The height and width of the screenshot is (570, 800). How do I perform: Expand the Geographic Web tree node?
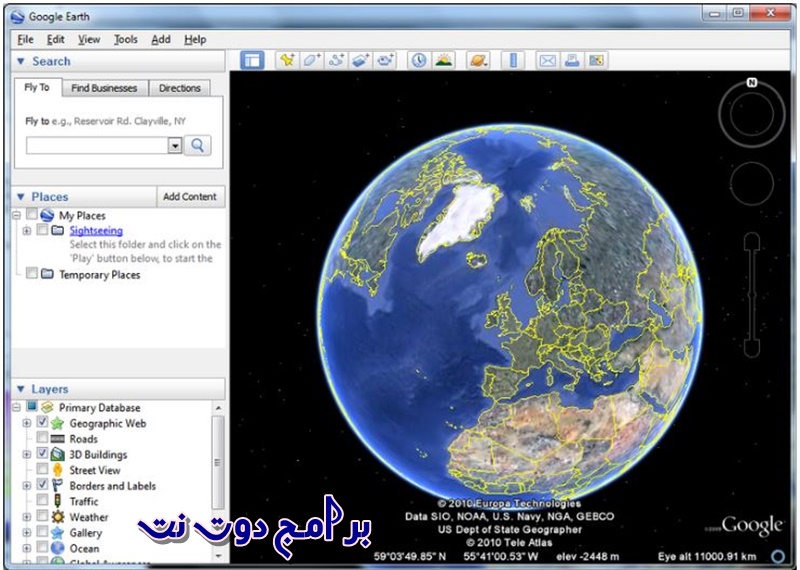27,423
